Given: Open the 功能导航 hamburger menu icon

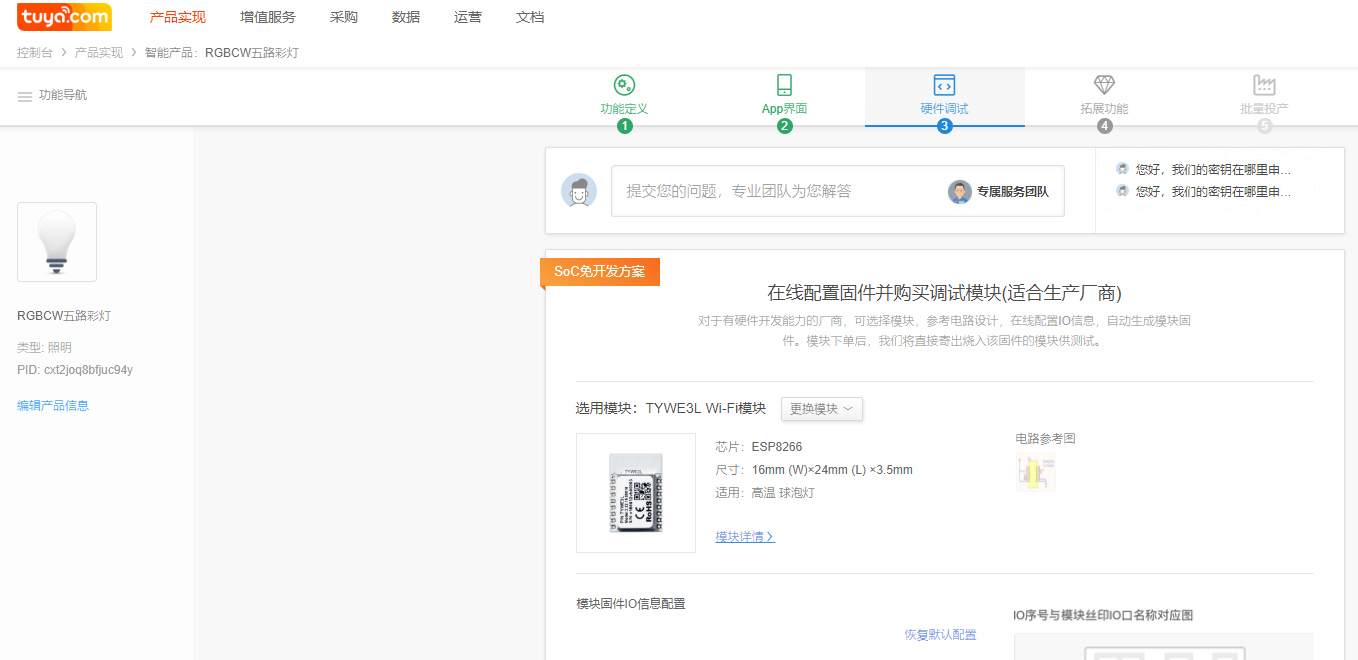Looking at the screenshot, I should coord(25,96).
